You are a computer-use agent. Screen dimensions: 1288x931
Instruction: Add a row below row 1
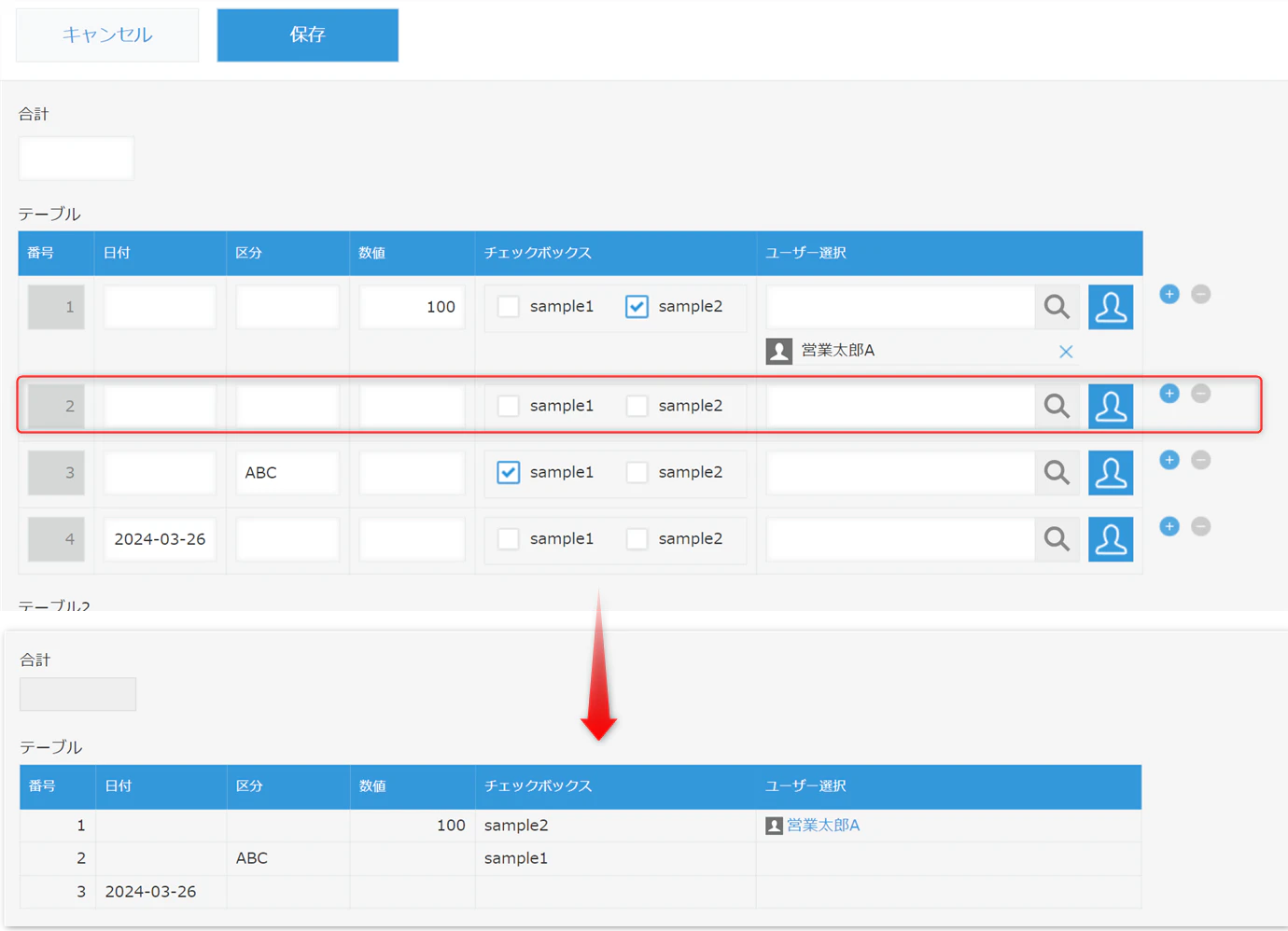1169,294
